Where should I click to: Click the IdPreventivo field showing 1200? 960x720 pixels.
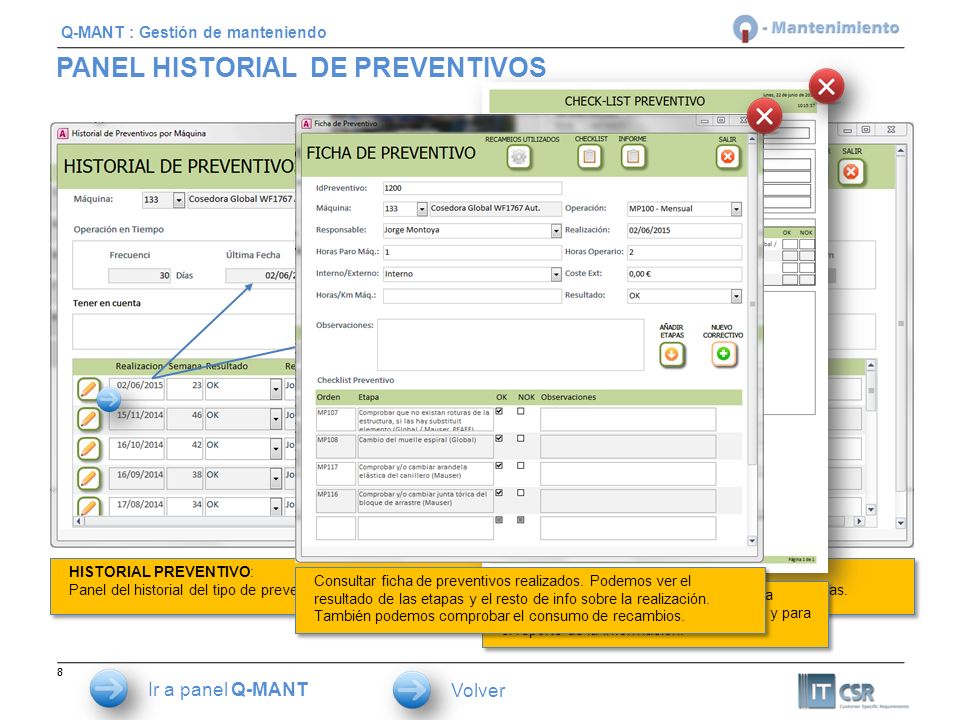tap(472, 188)
